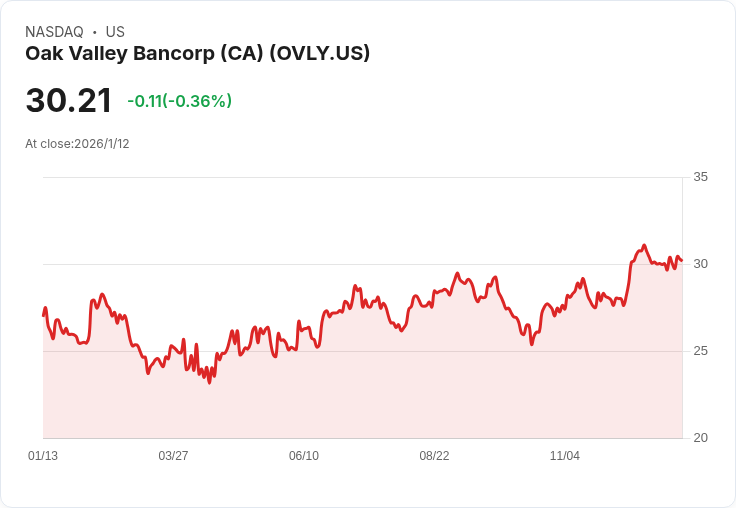Select the rightmost end of the price line
This screenshot has width=736, height=508.
click(x=681, y=260)
